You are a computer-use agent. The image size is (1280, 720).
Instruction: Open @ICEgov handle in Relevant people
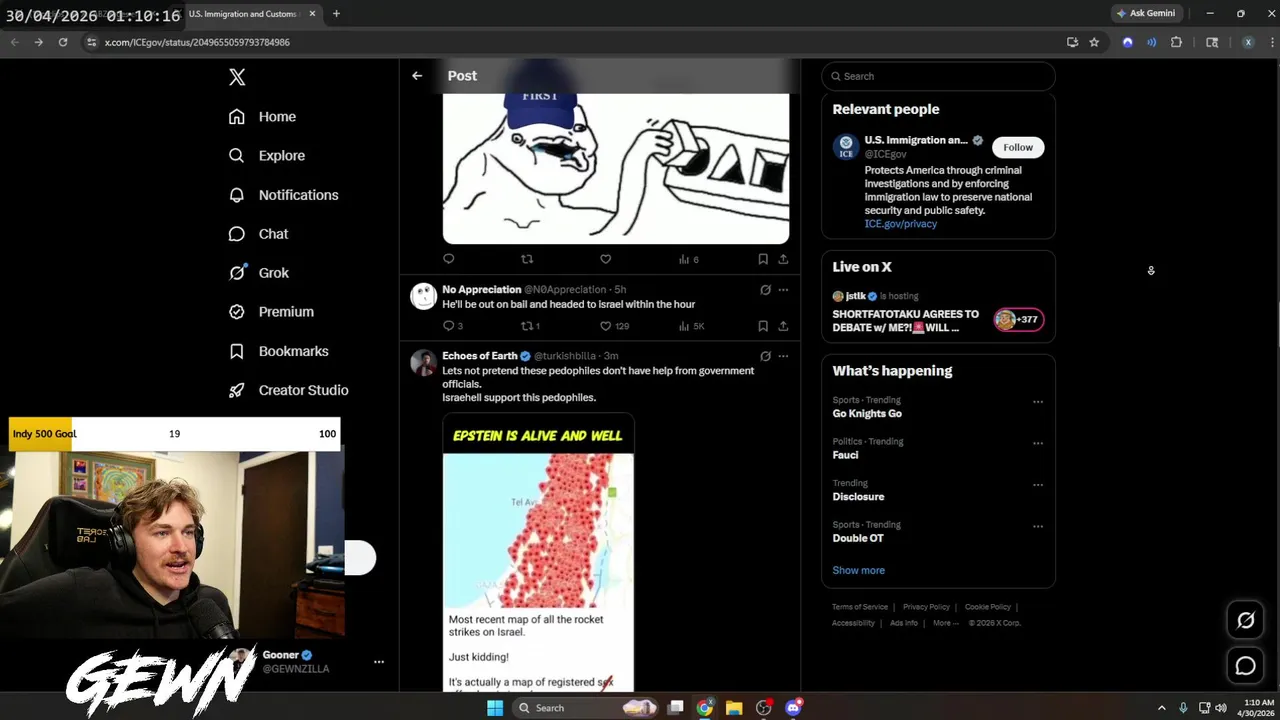(885, 154)
